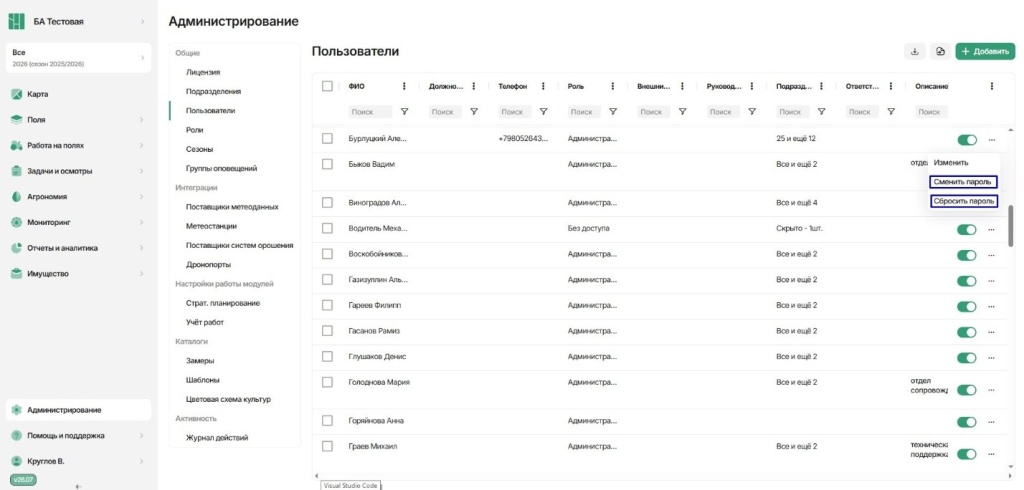1024x490 pixels.
Task: Expand БА Тестовая organization chevron
Action: [142, 22]
